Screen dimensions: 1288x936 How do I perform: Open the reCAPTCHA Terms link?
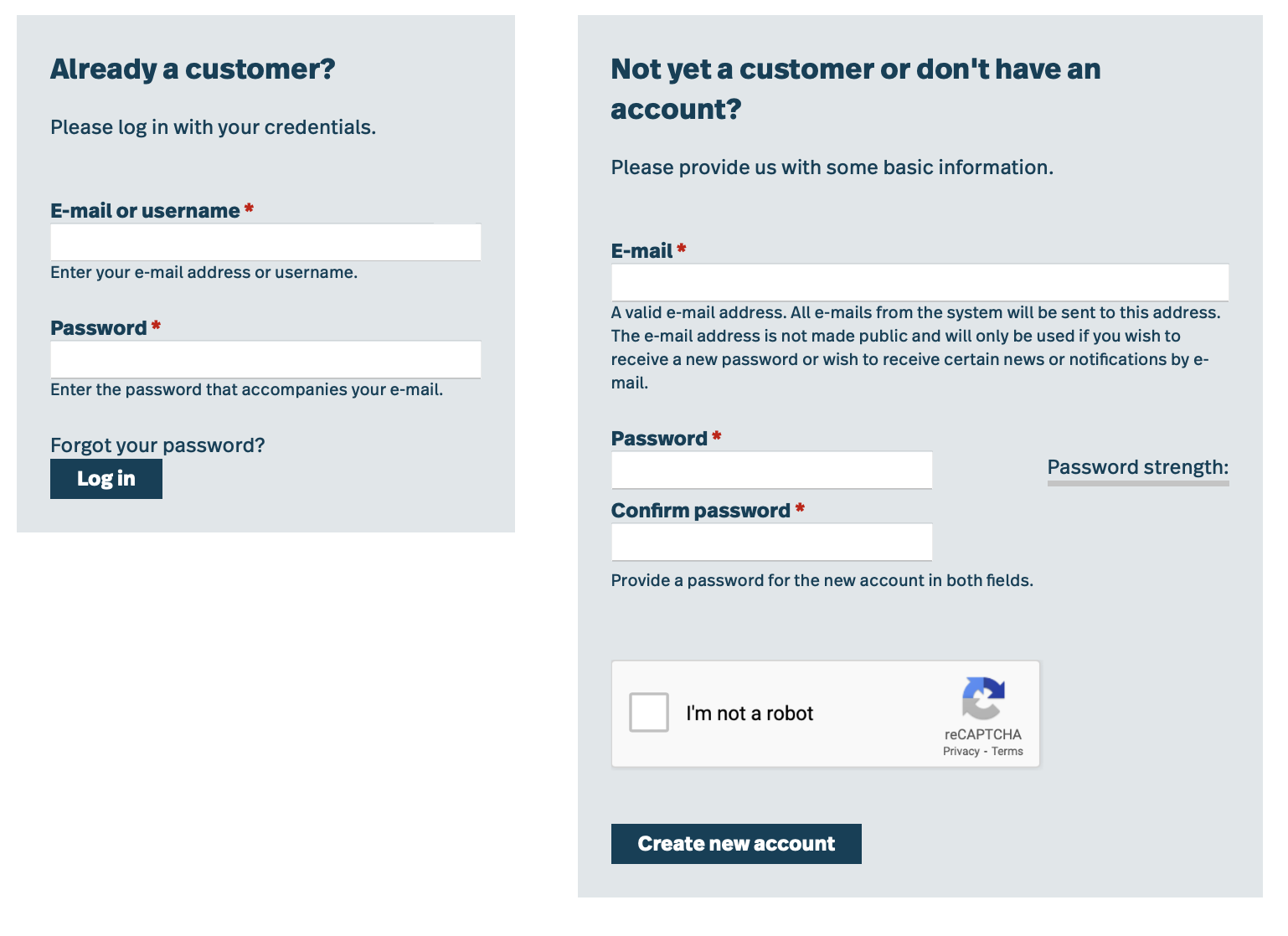pos(1007,751)
